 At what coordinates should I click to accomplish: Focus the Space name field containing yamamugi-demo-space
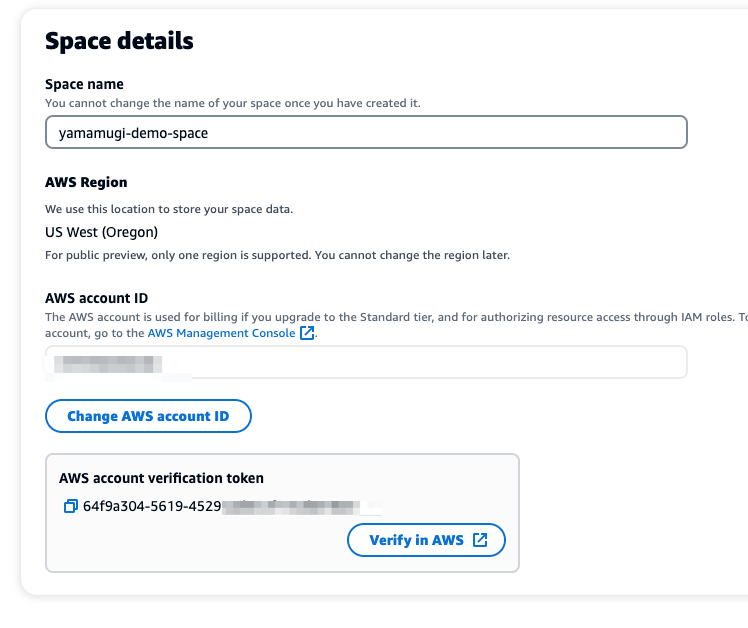(x=366, y=132)
